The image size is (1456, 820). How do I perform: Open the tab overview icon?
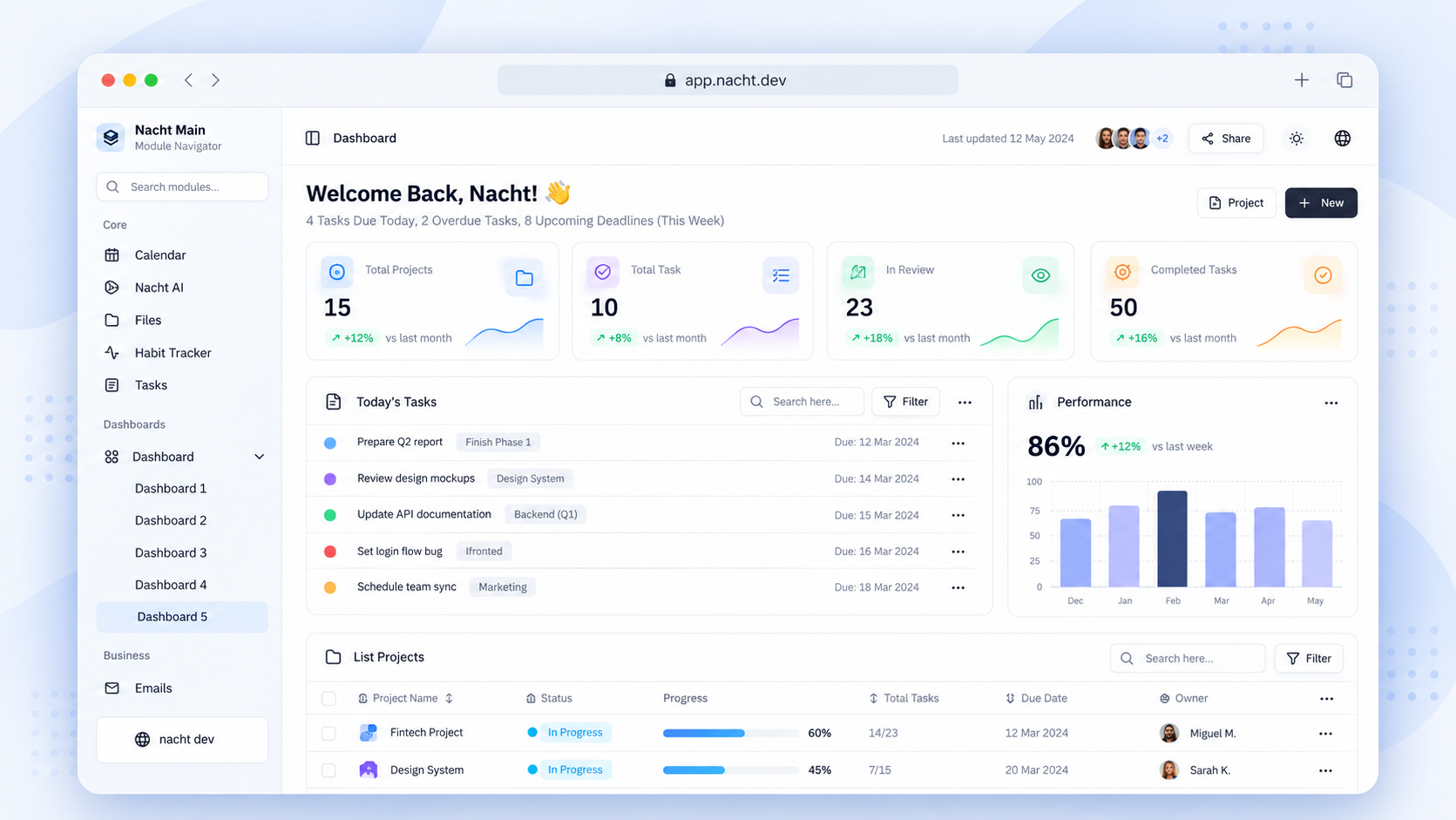coord(1344,80)
